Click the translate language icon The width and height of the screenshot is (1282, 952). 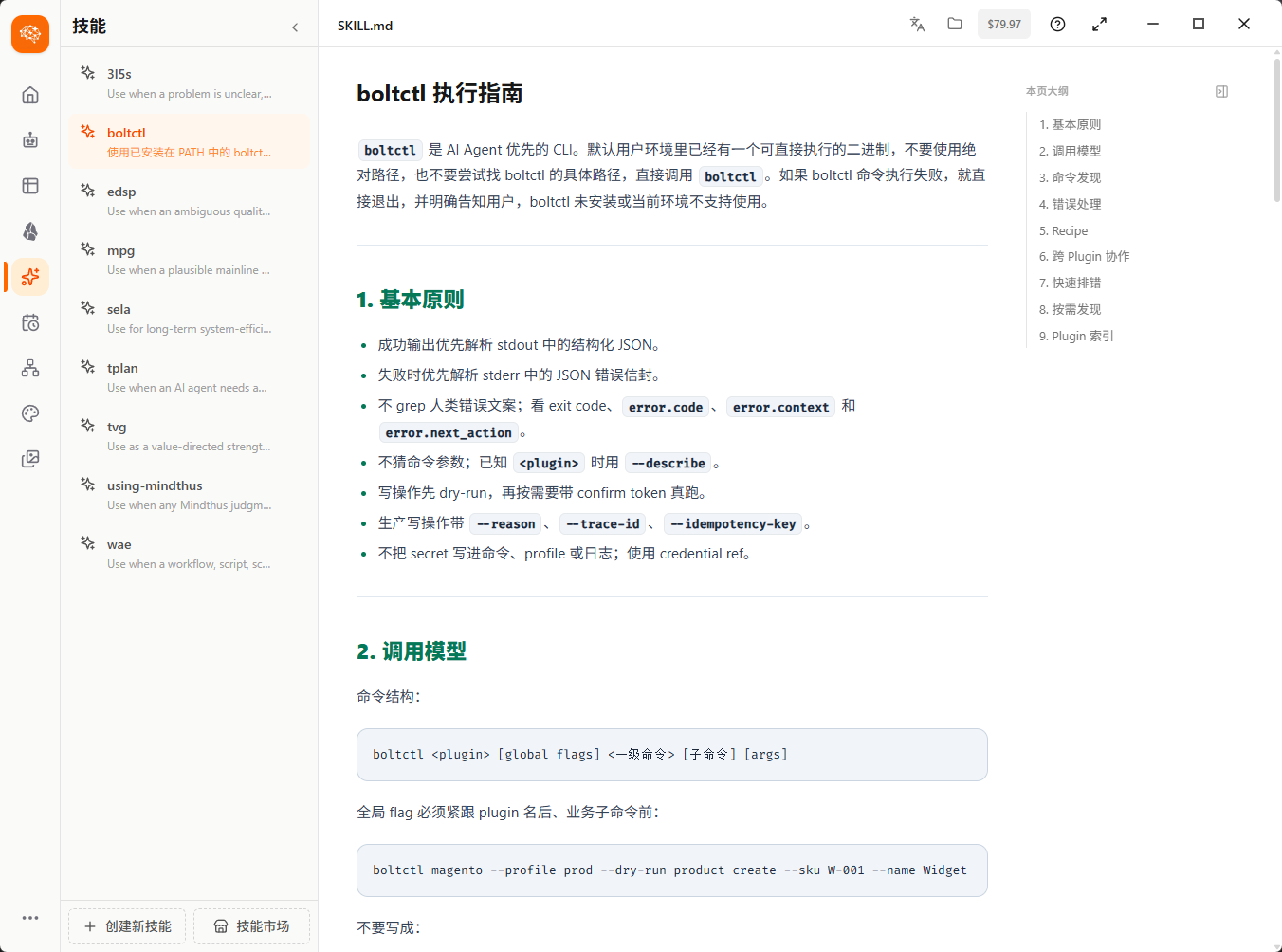[917, 24]
